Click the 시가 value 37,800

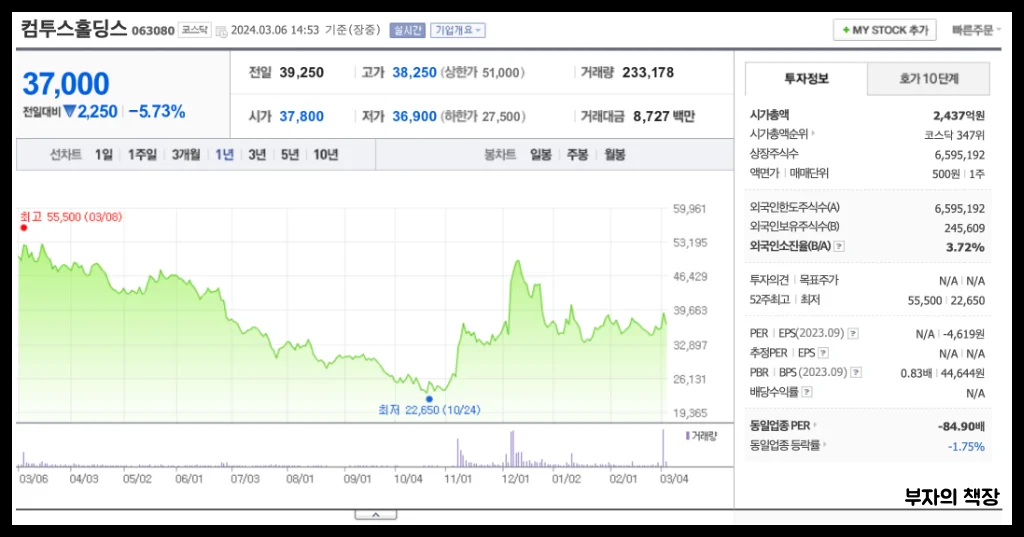point(302,116)
